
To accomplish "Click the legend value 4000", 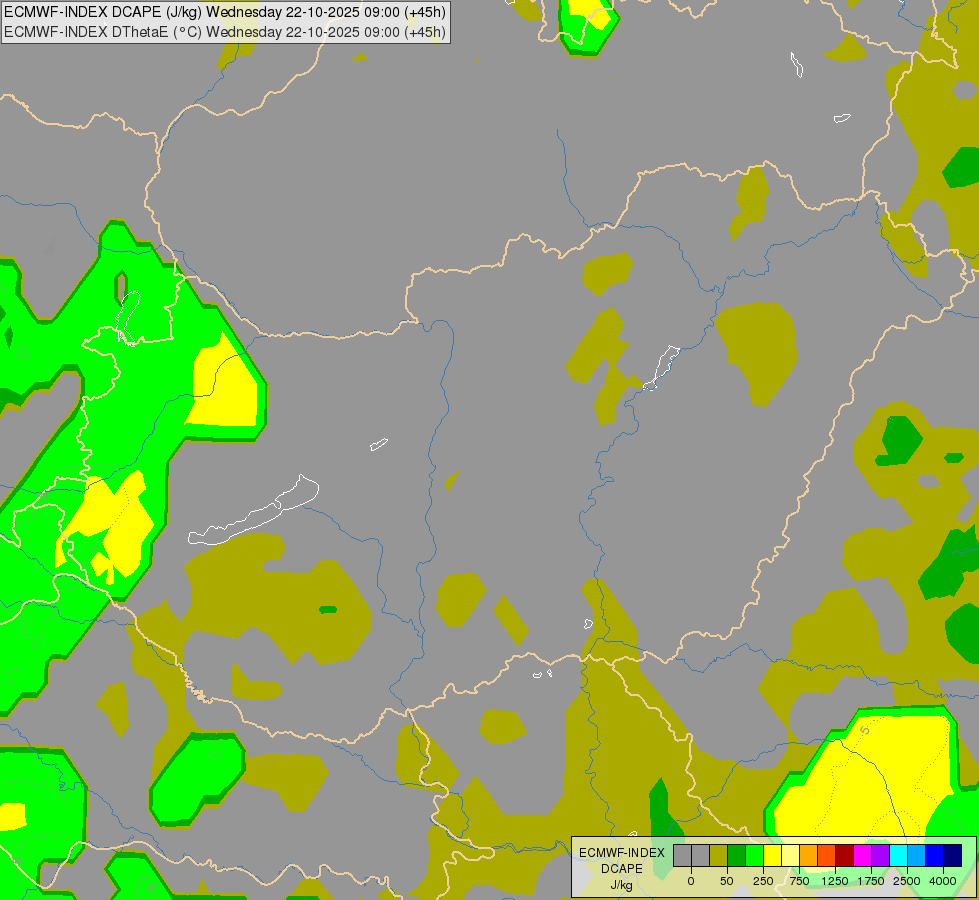I will [x=943, y=881].
